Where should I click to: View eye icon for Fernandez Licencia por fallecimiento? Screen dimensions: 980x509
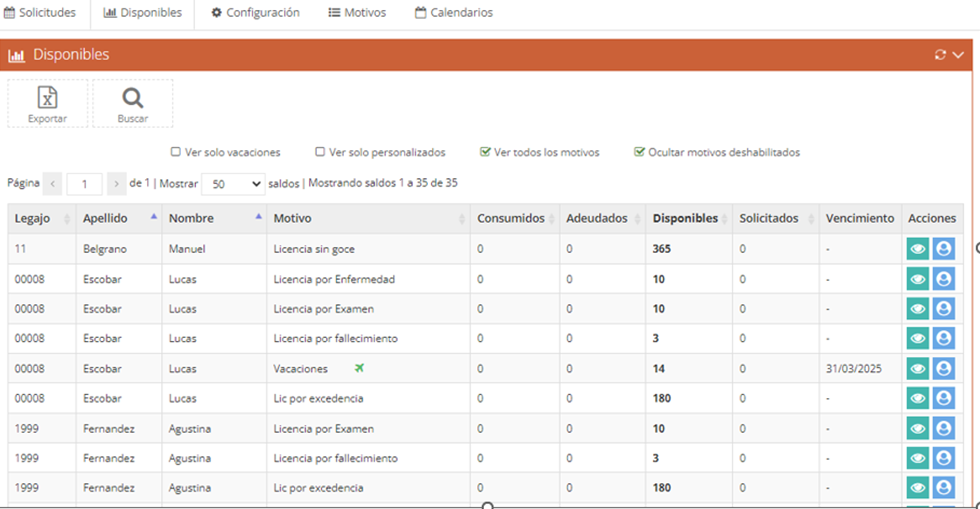click(918, 458)
